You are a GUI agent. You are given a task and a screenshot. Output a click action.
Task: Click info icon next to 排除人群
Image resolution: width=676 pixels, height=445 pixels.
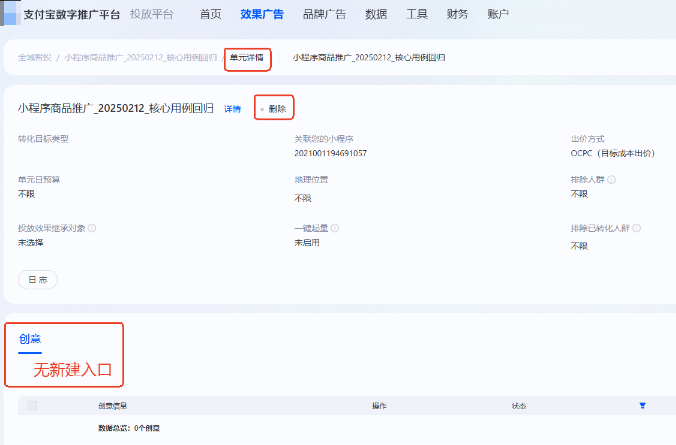(611, 180)
